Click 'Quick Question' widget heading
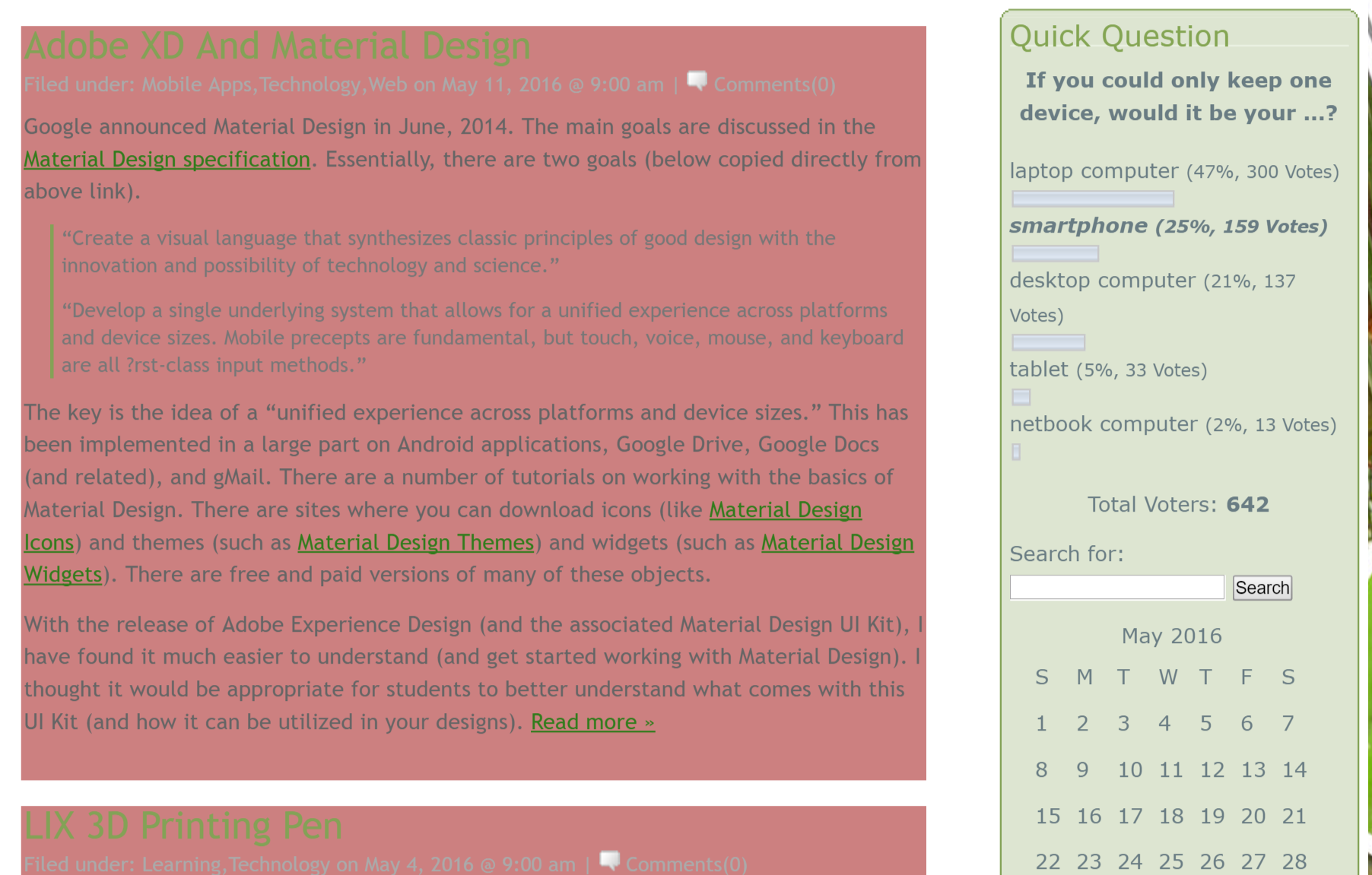Viewport: 1372px width, 875px height. click(x=1120, y=36)
